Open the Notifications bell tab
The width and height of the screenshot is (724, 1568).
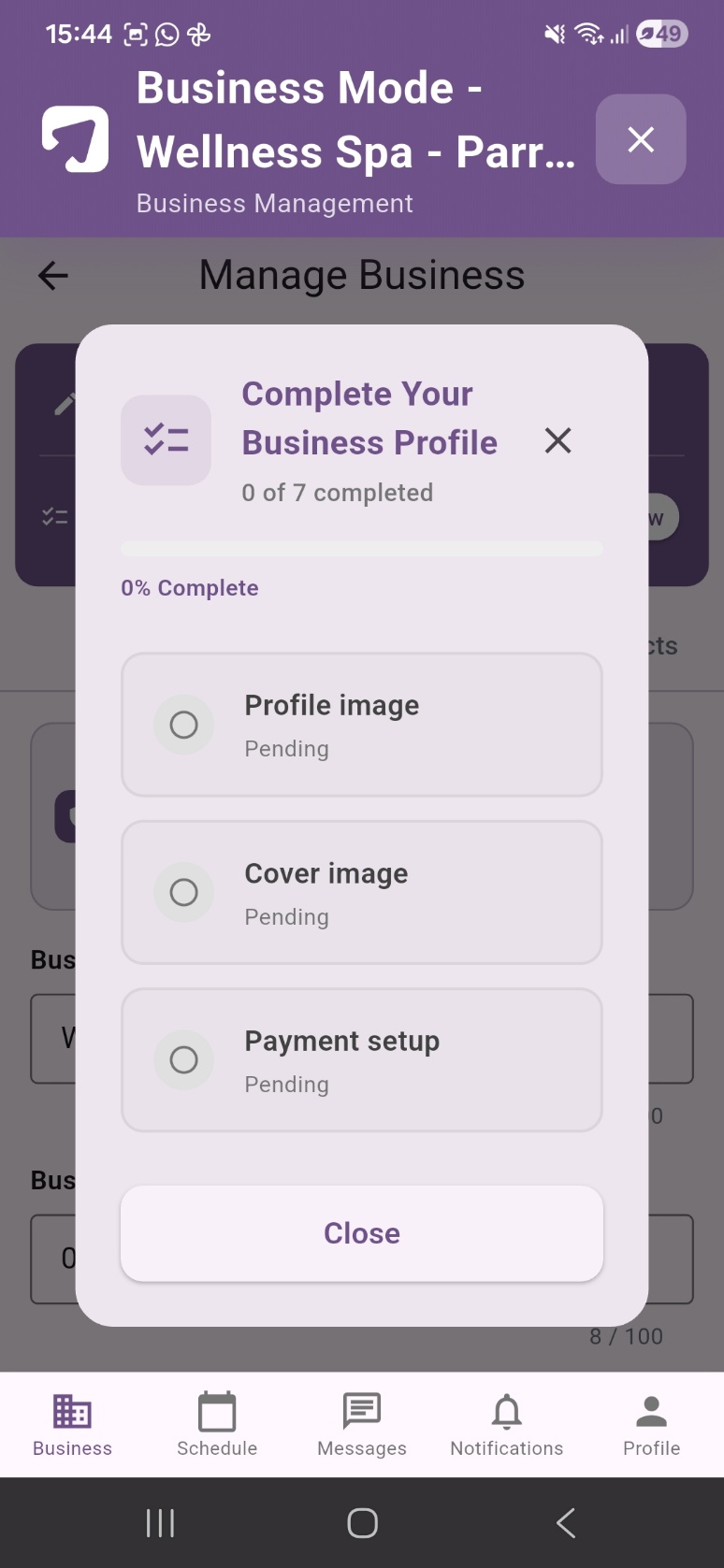[507, 1425]
